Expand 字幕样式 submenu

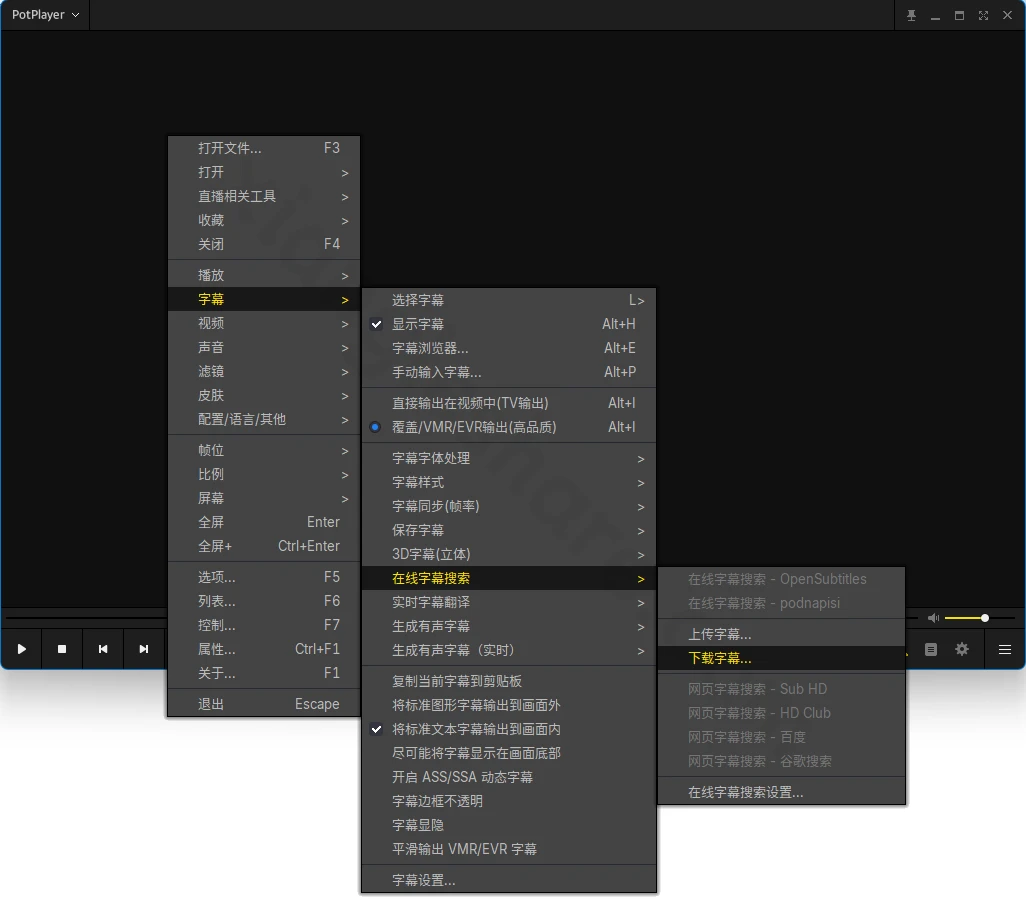click(x=508, y=482)
